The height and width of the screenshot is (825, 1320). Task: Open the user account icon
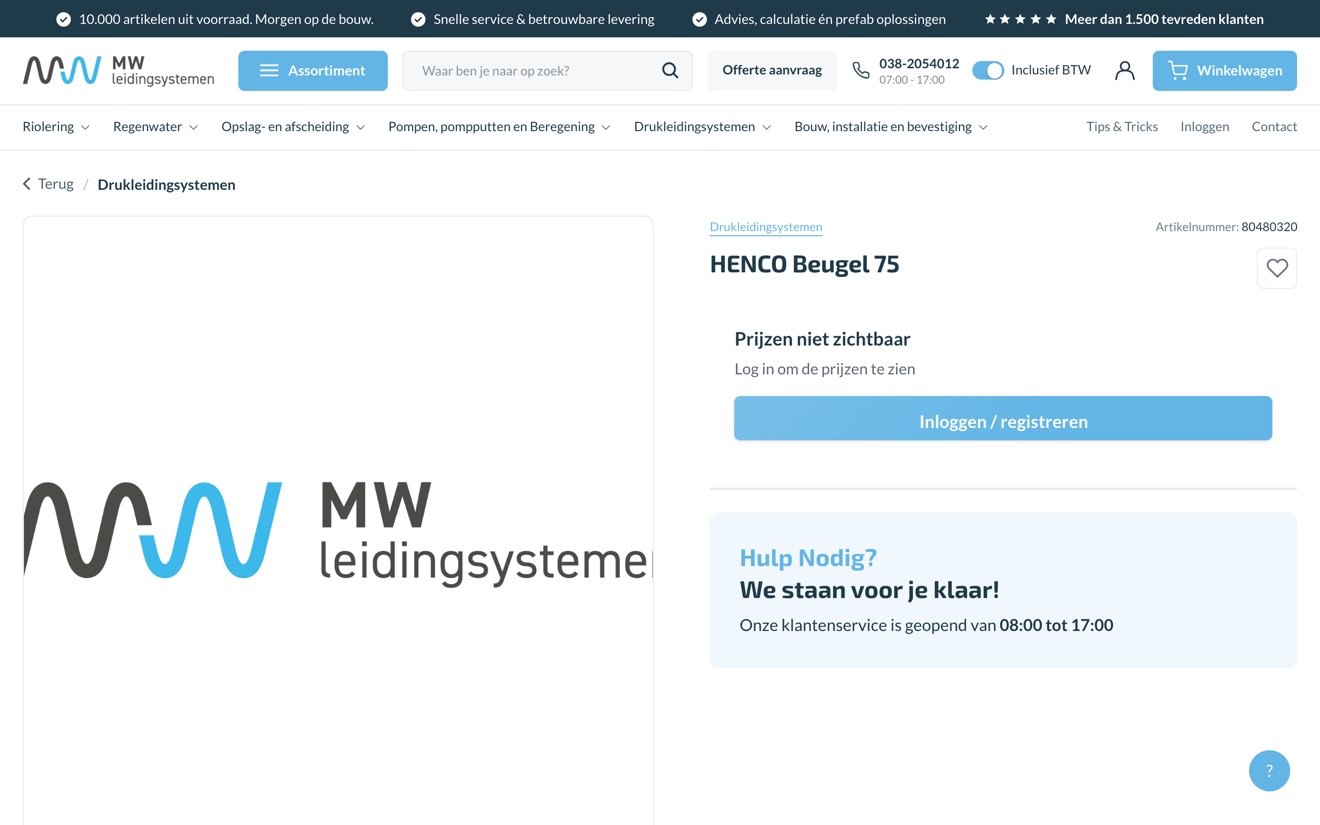pyautogui.click(x=1125, y=71)
